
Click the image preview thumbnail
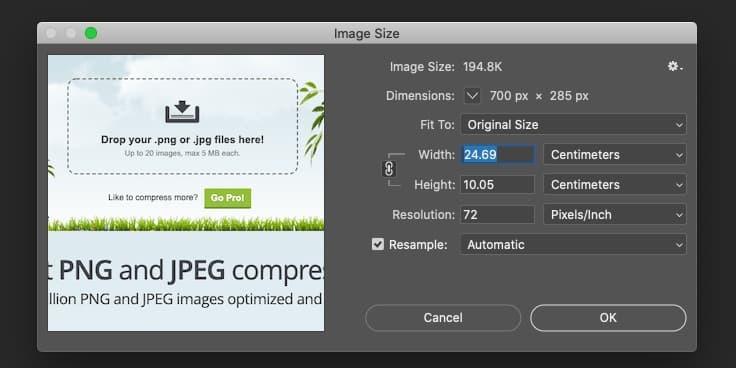click(186, 193)
